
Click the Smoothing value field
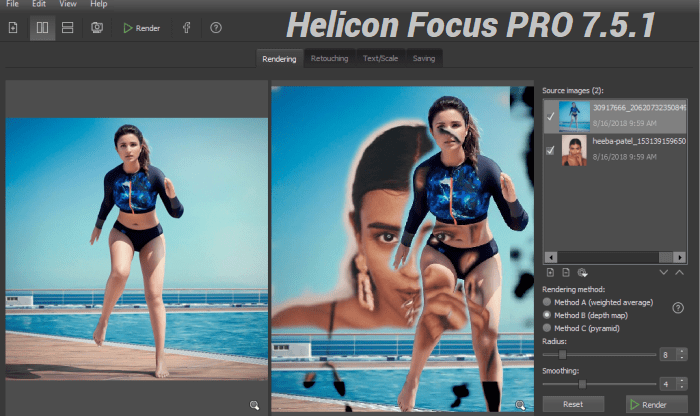coord(667,384)
